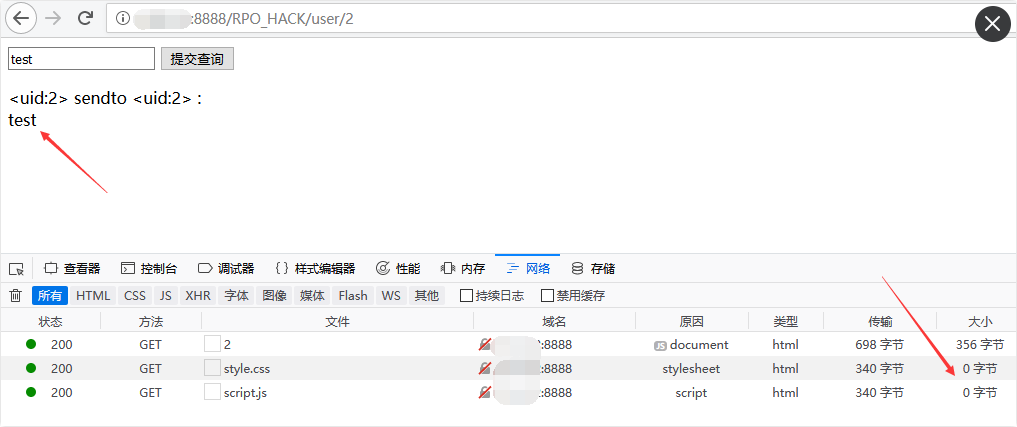The width and height of the screenshot is (1017, 427).
Task: Sort by the 域名 column header
Action: 555,321
